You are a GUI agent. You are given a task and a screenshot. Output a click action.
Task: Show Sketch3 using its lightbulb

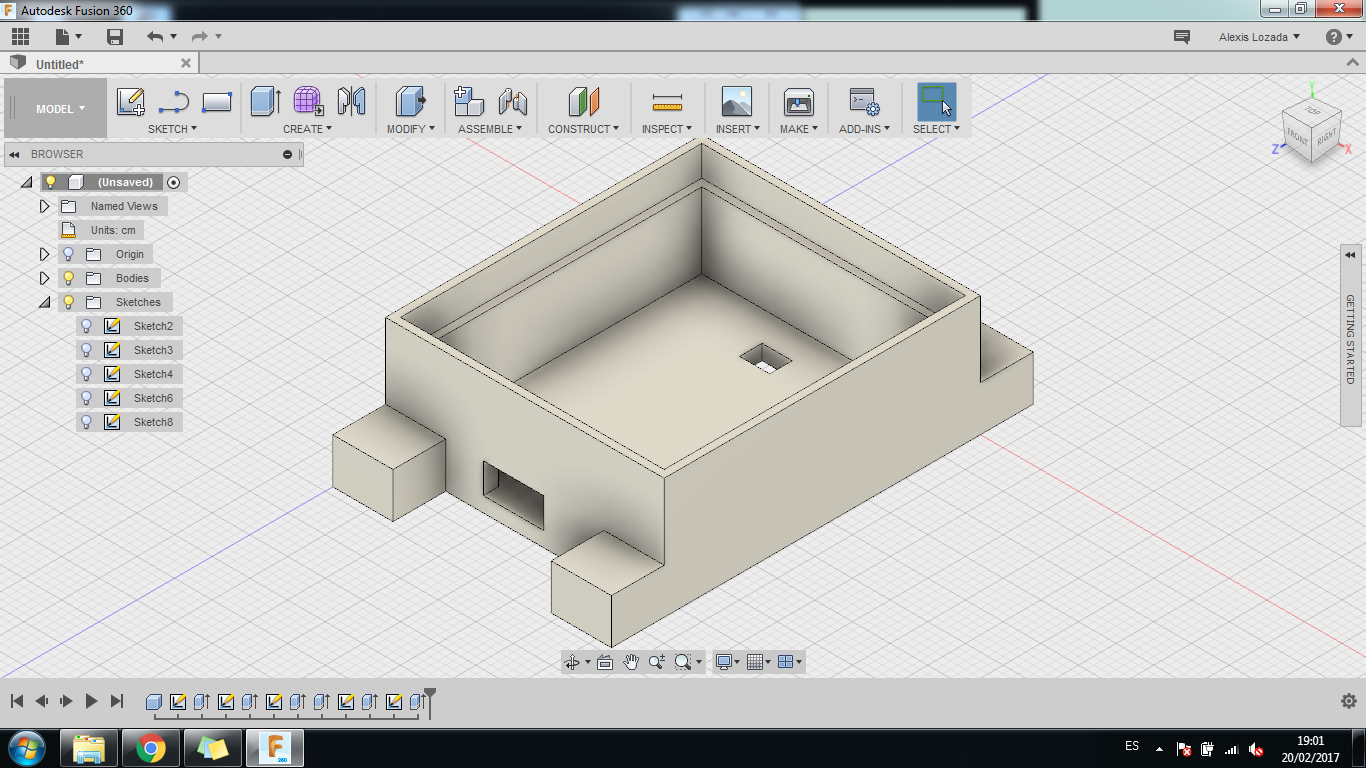(87, 350)
